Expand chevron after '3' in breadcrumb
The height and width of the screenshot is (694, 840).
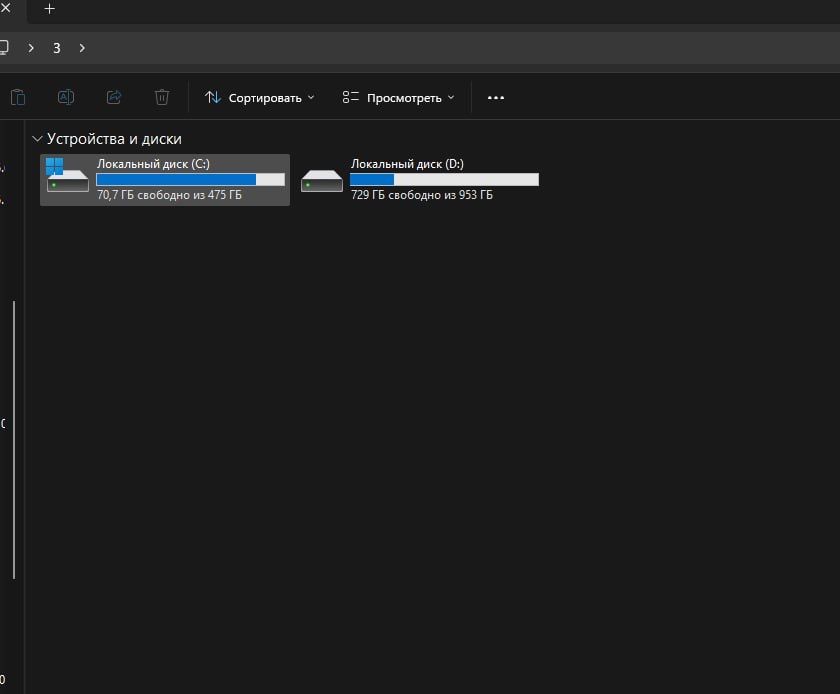coord(82,48)
